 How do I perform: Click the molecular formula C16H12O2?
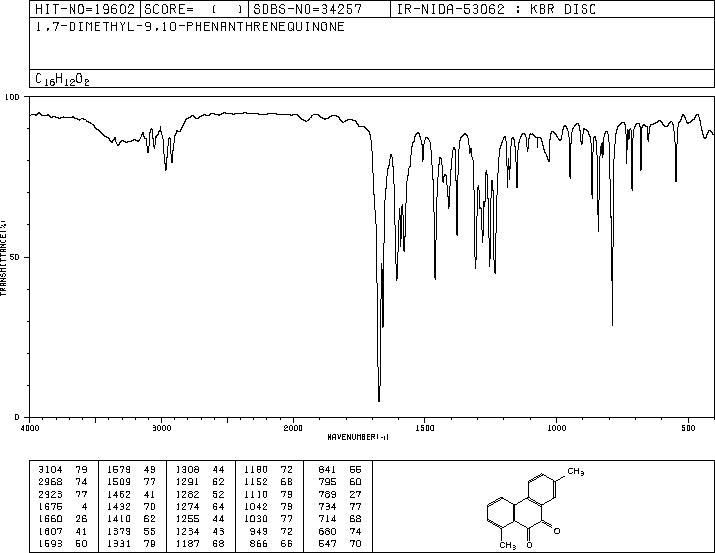[x=62, y=79]
